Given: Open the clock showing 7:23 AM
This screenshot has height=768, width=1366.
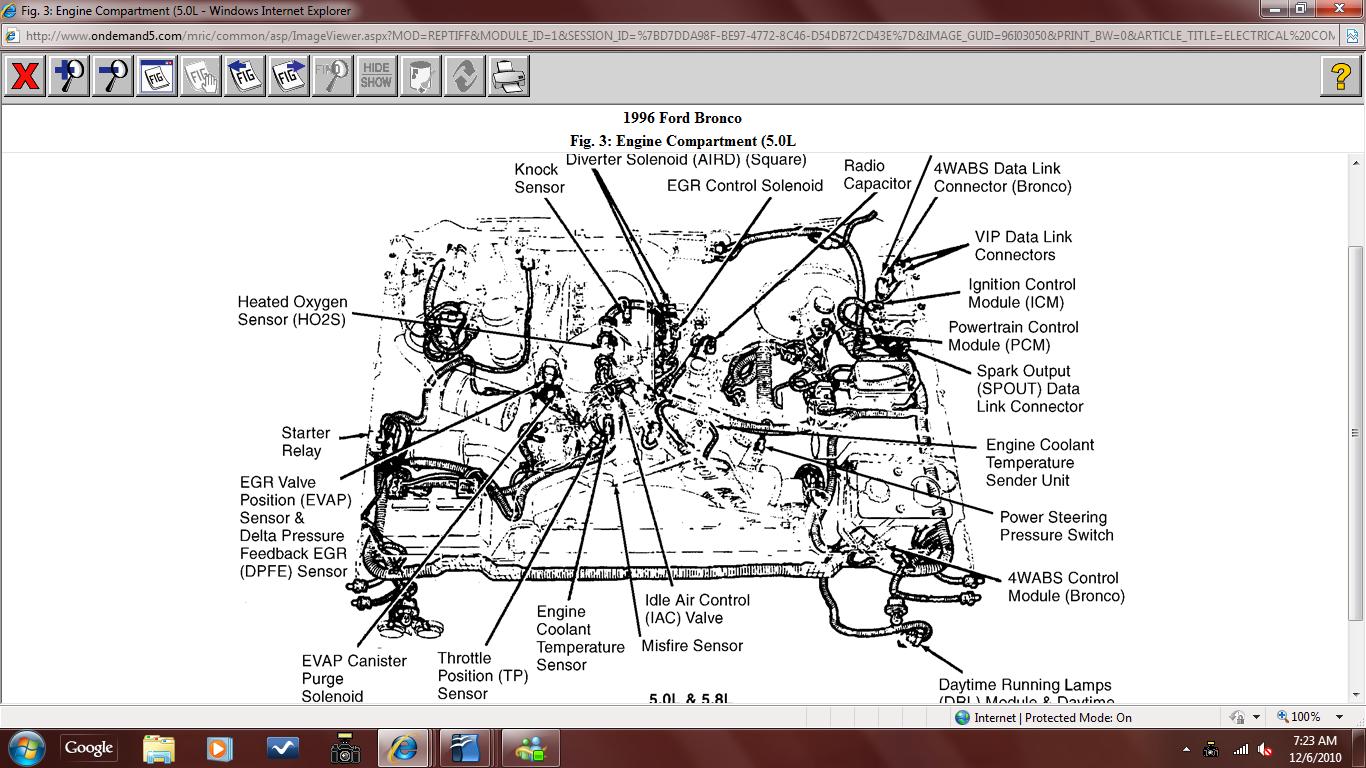Looking at the screenshot, I should tap(1314, 748).
